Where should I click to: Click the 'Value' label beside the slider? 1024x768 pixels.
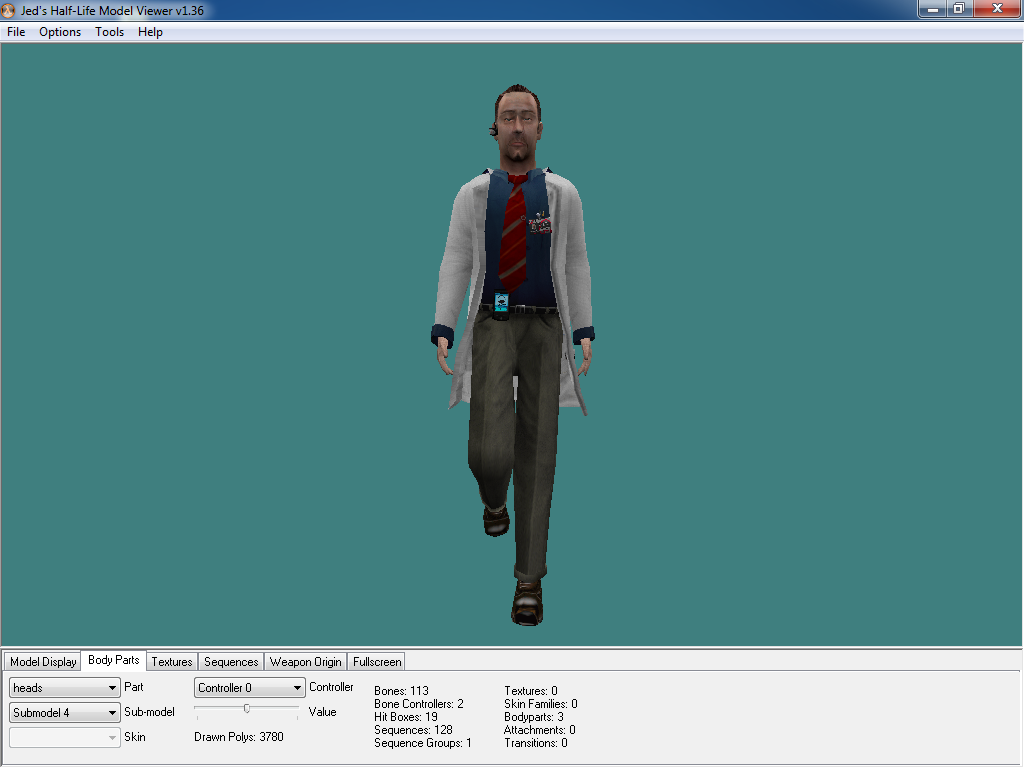coord(323,712)
